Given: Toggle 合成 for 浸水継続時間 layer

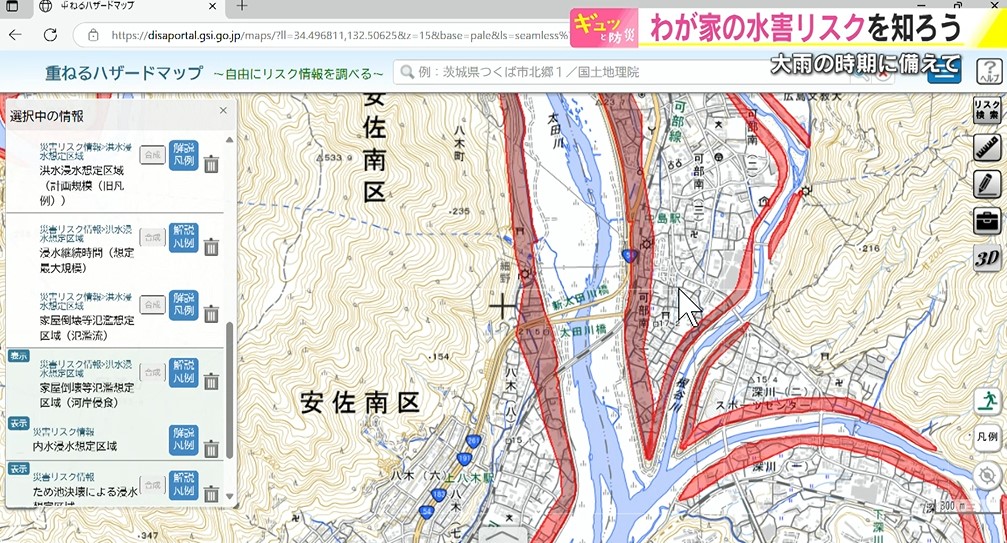Looking at the screenshot, I should [153, 237].
